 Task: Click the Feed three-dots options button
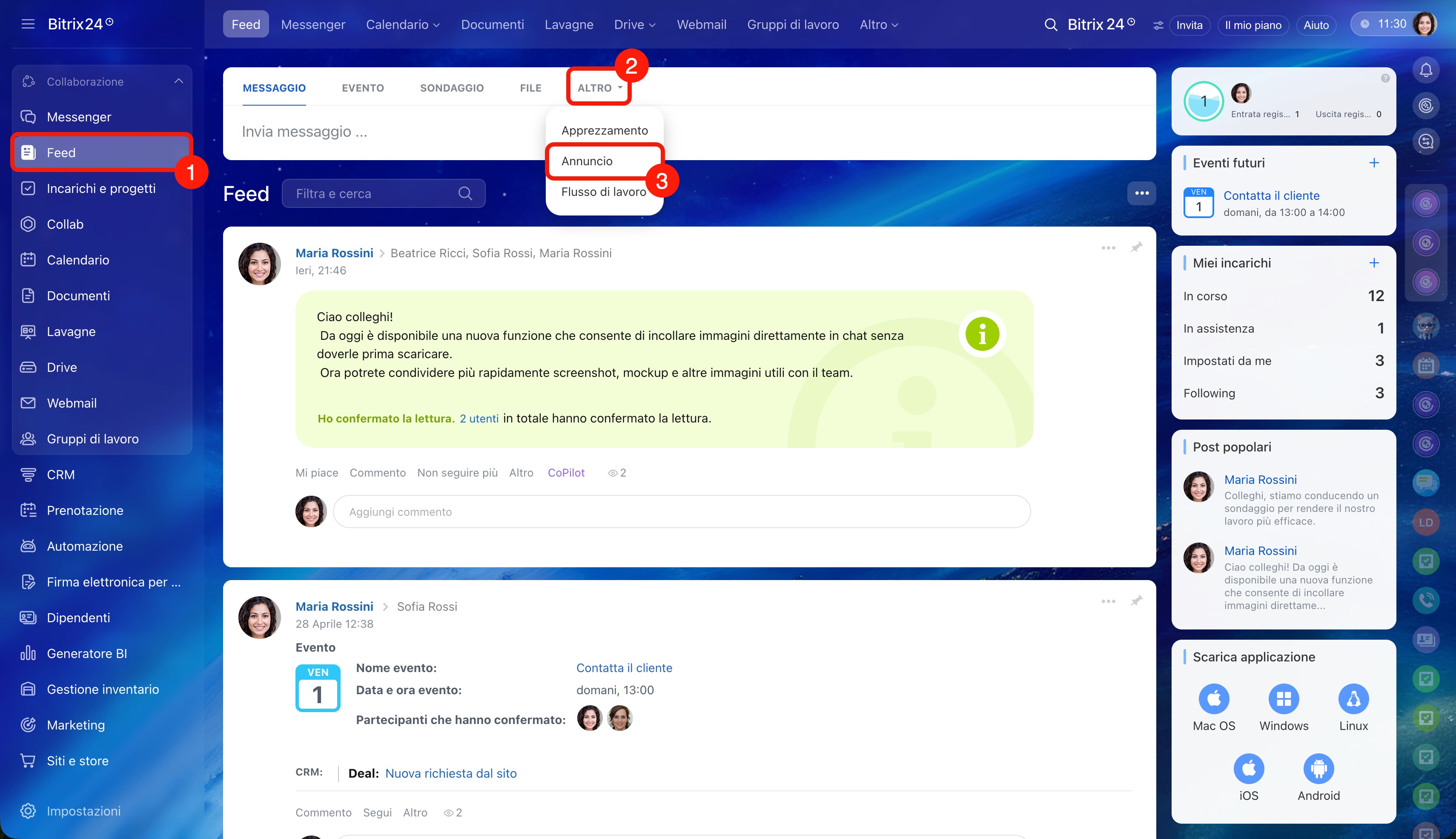coord(1141,194)
